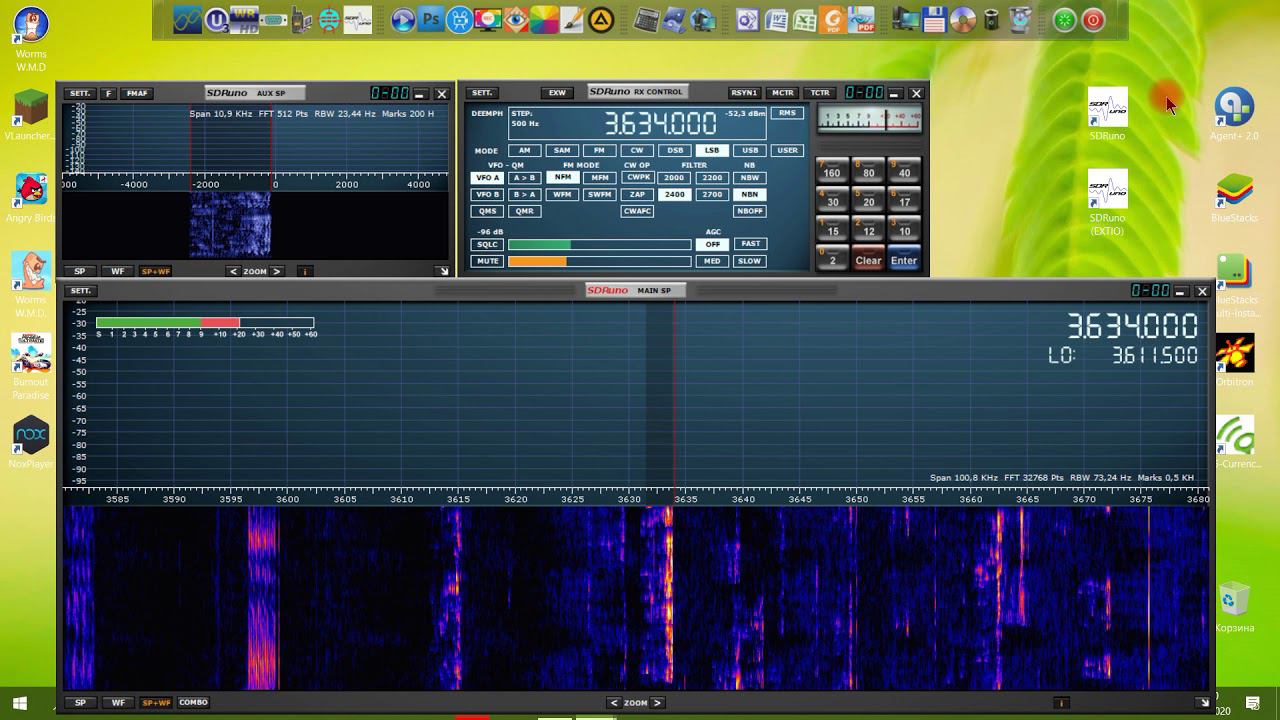Select USB demodulation mode

coord(749,151)
